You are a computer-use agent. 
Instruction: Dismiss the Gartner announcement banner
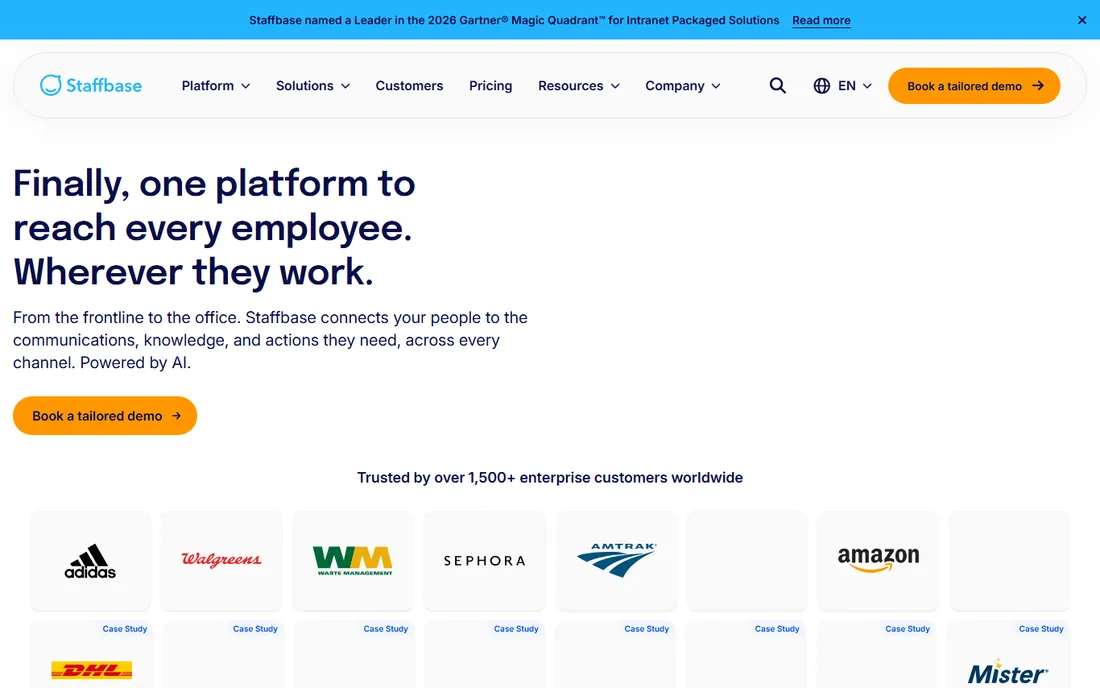(x=1082, y=20)
